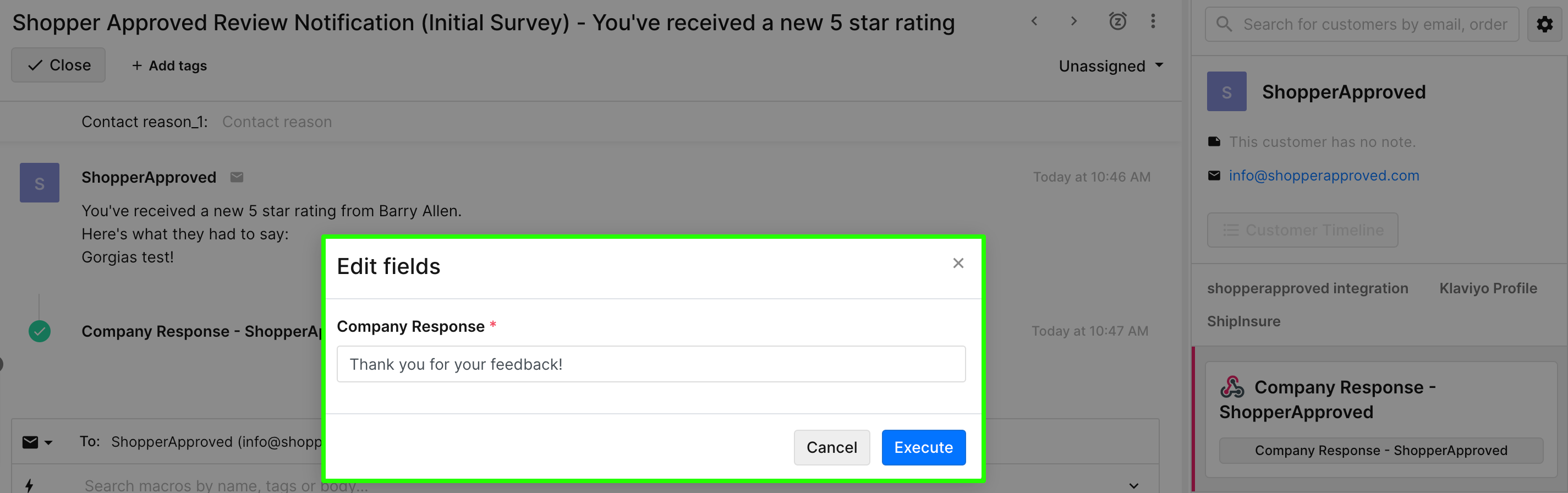Image resolution: width=1568 pixels, height=493 pixels.
Task: Close the Edit fields dialog with X
Action: click(958, 264)
